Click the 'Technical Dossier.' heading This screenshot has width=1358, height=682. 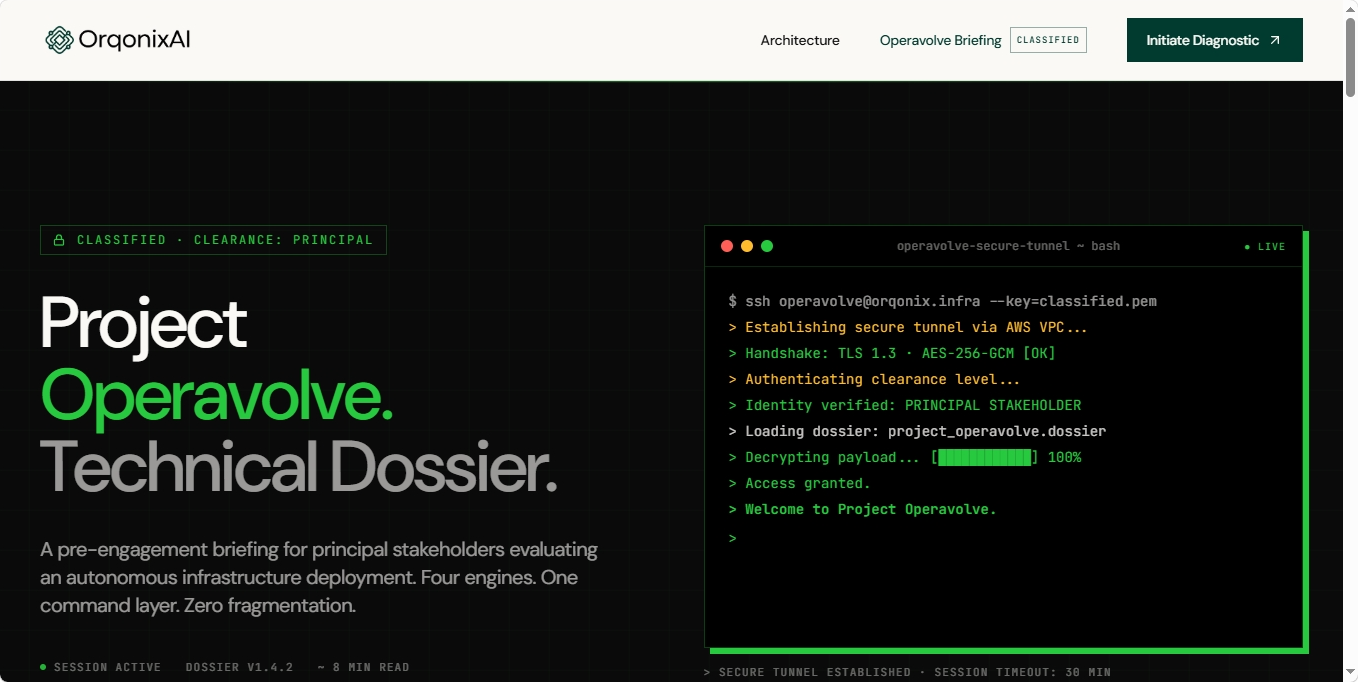[x=298, y=467]
